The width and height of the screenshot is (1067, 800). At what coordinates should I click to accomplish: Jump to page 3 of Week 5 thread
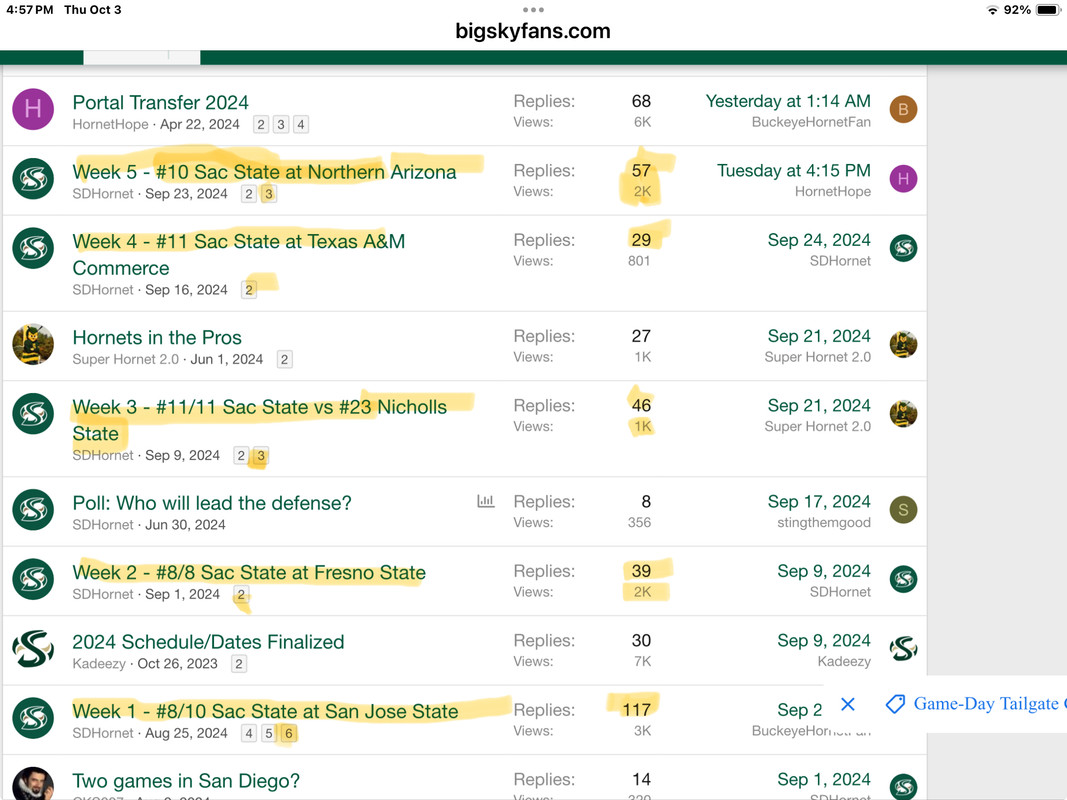coord(269,194)
